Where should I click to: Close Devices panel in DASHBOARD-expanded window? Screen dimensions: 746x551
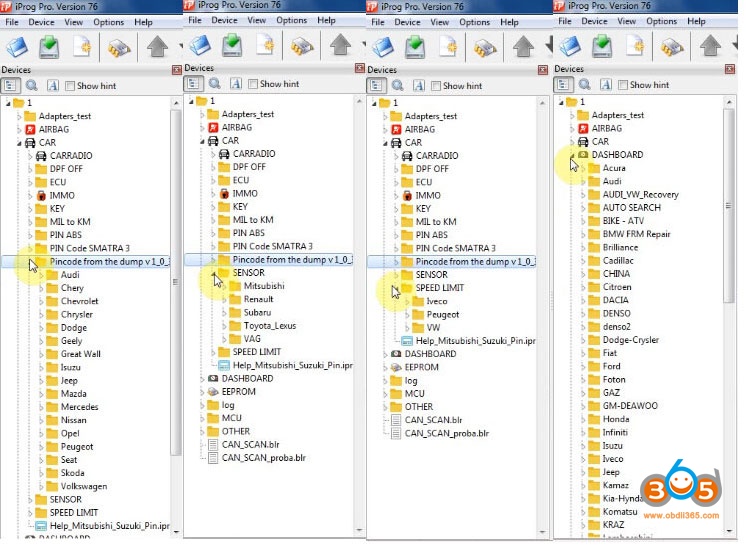729,69
